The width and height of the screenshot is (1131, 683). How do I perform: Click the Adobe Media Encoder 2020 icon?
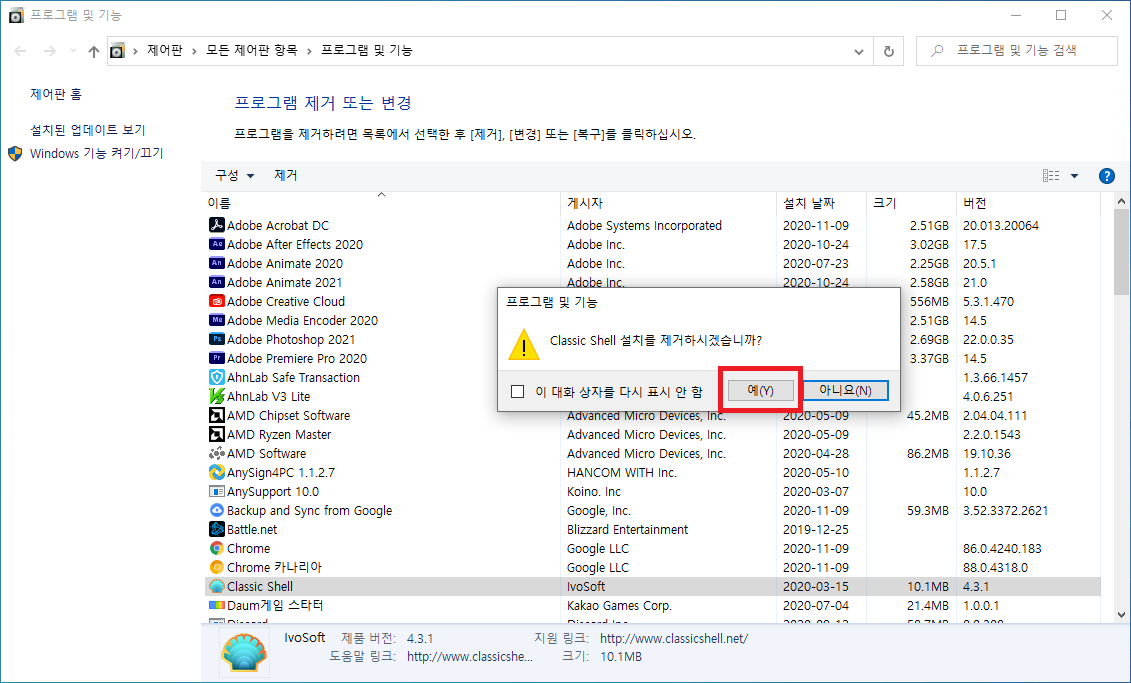(x=216, y=320)
